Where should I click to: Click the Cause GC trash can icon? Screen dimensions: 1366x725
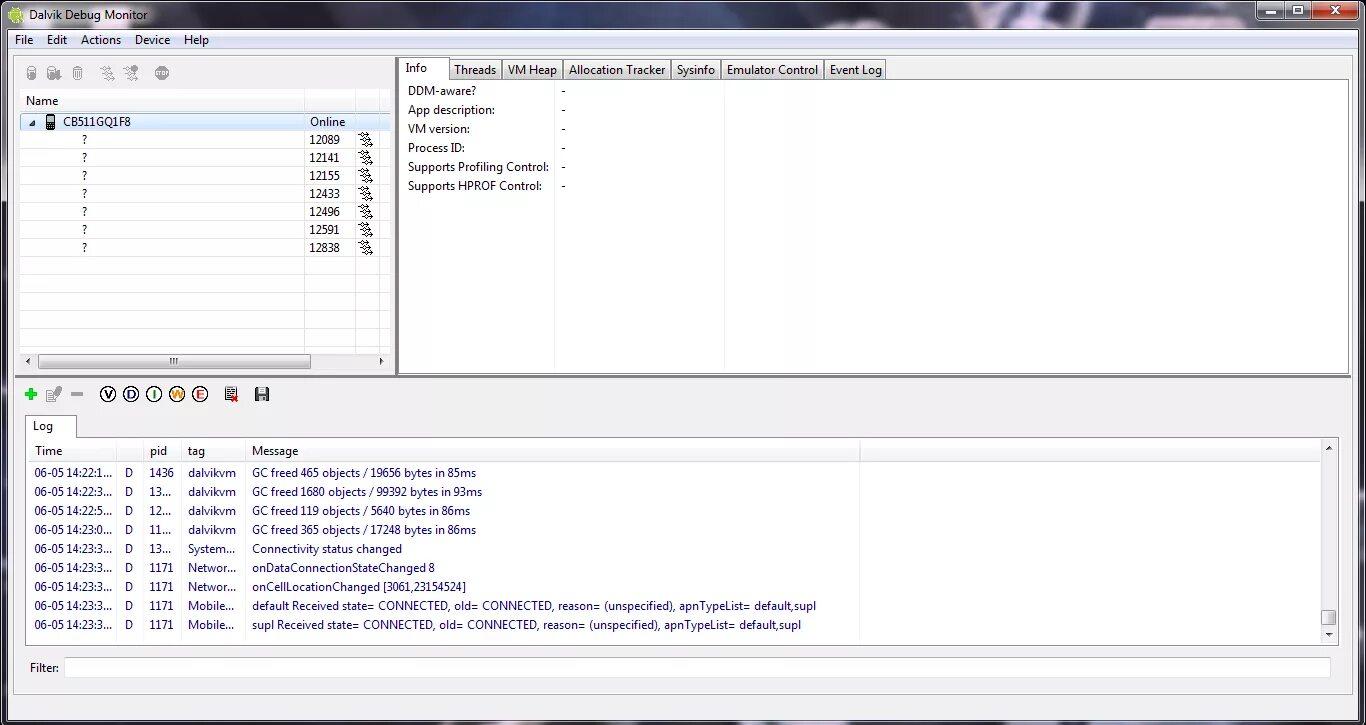(x=78, y=73)
